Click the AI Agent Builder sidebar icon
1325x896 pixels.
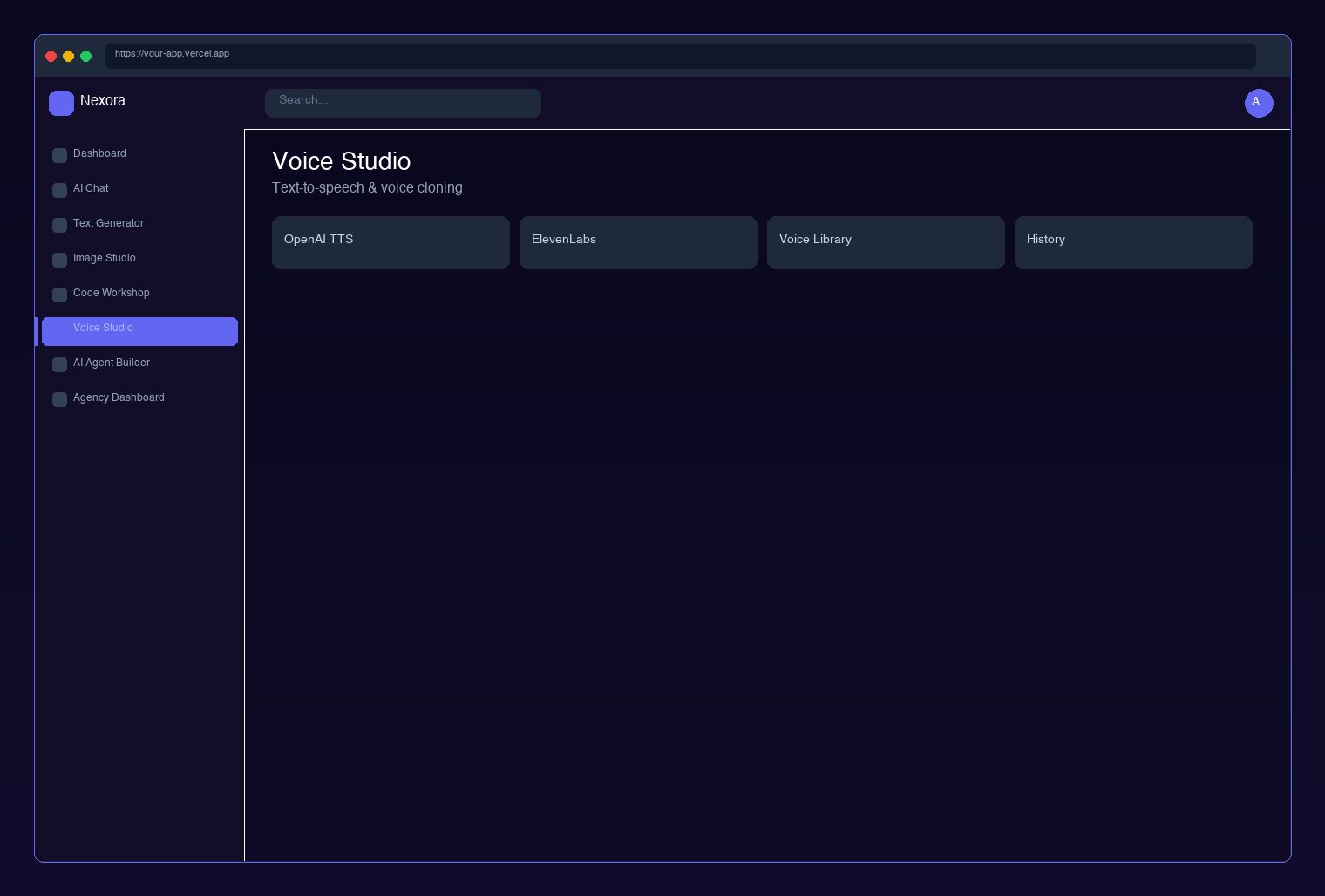click(x=59, y=364)
